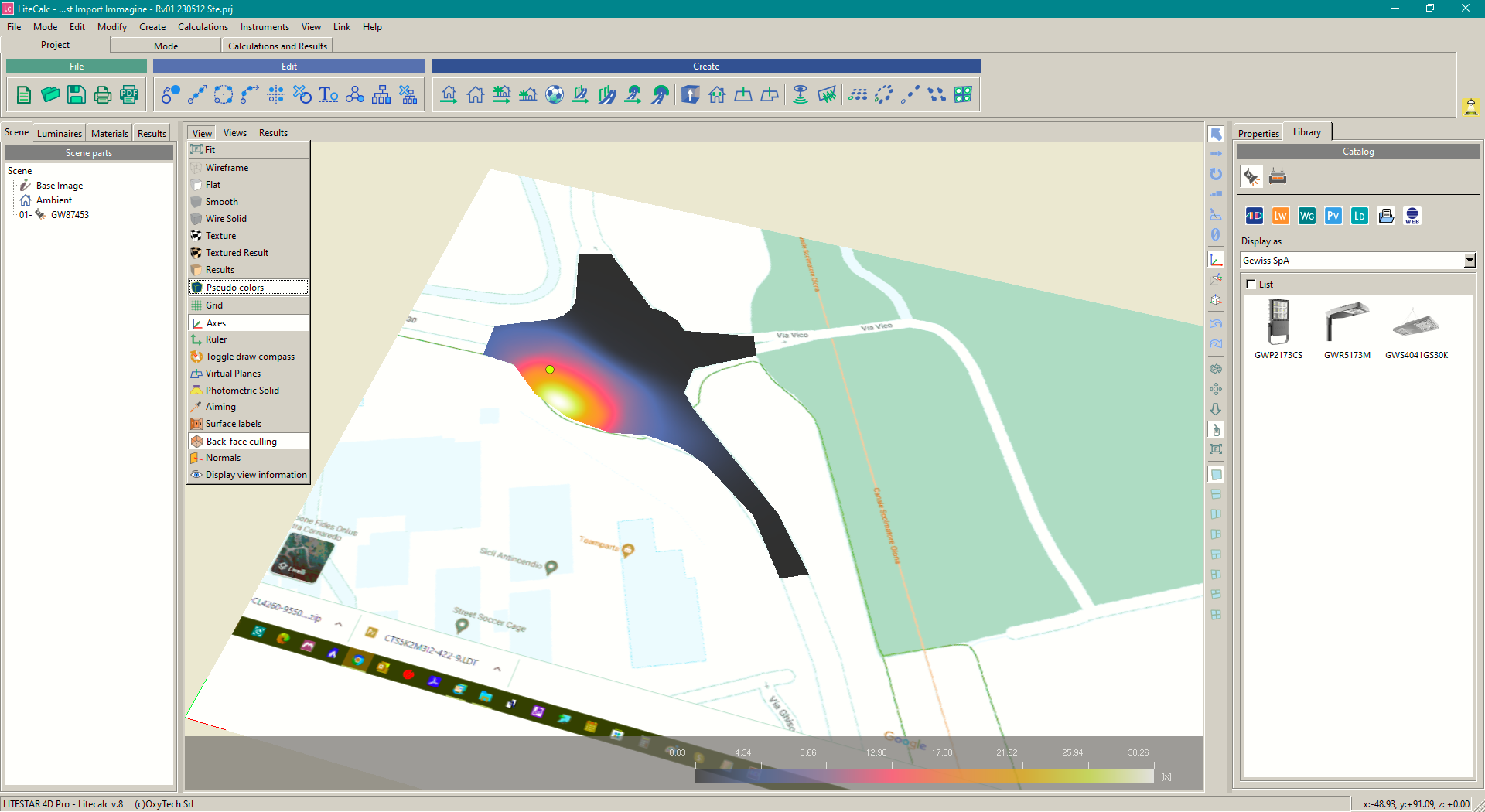
Task: Open the WEB catalog icon
Action: pyautogui.click(x=1412, y=216)
